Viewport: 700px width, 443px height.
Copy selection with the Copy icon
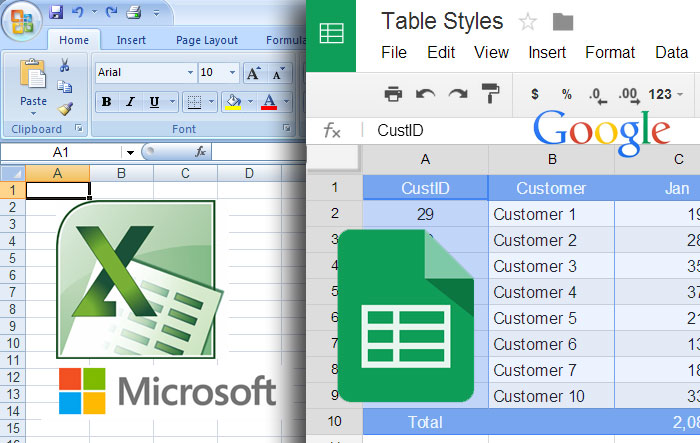(65, 86)
